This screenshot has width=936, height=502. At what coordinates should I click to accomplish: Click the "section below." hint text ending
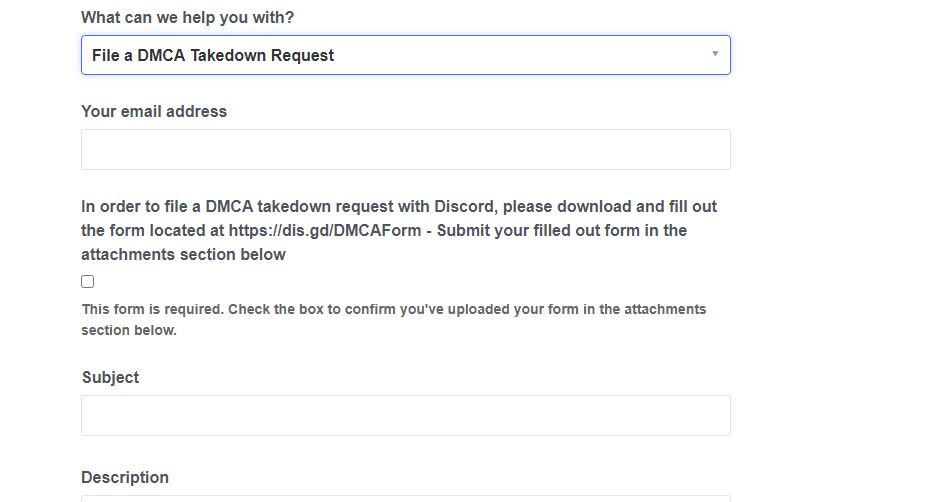[129, 331]
